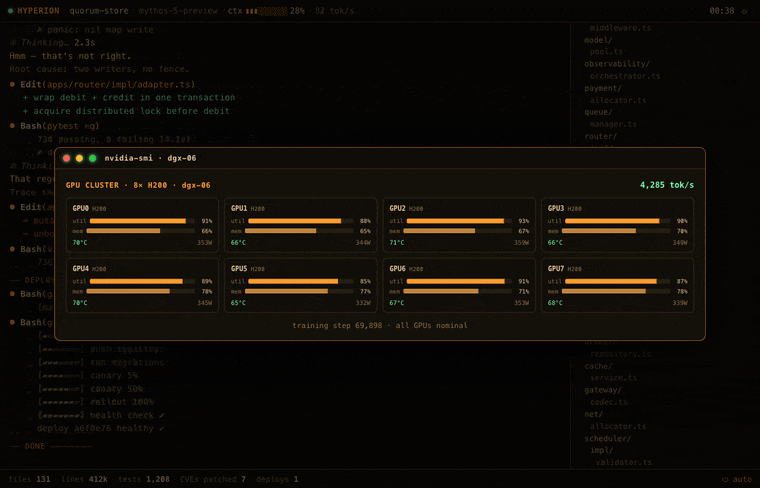This screenshot has width=760, height=488.
Task: Collapse the scheduler/ folder
Action: [608, 439]
